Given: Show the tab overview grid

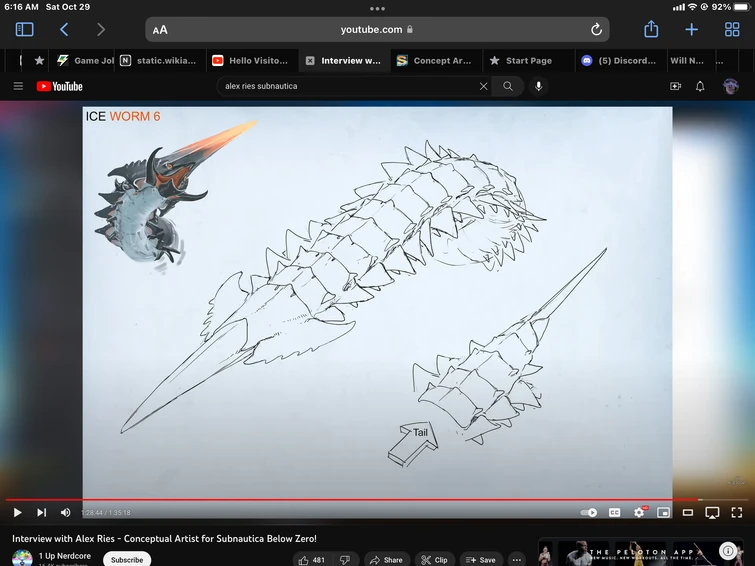Looking at the screenshot, I should pyautogui.click(x=732, y=29).
